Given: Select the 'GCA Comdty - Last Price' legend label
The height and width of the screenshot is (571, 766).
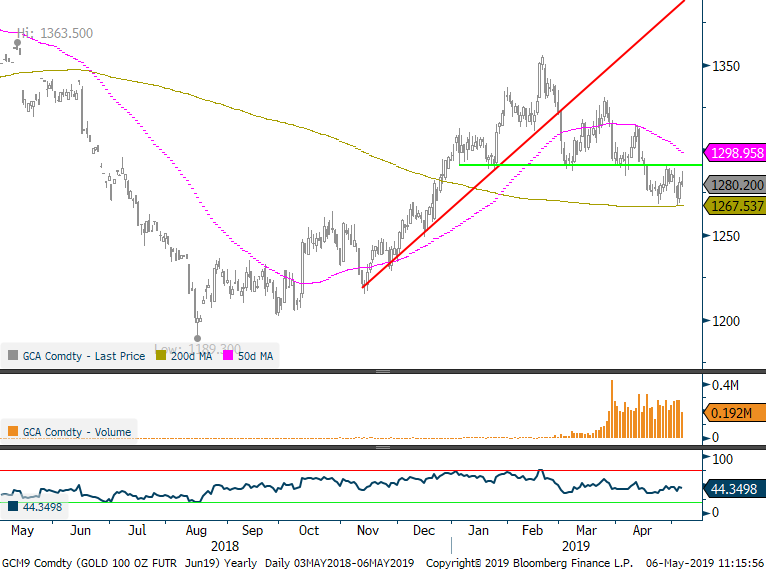Looking at the screenshot, I should coord(84,356).
